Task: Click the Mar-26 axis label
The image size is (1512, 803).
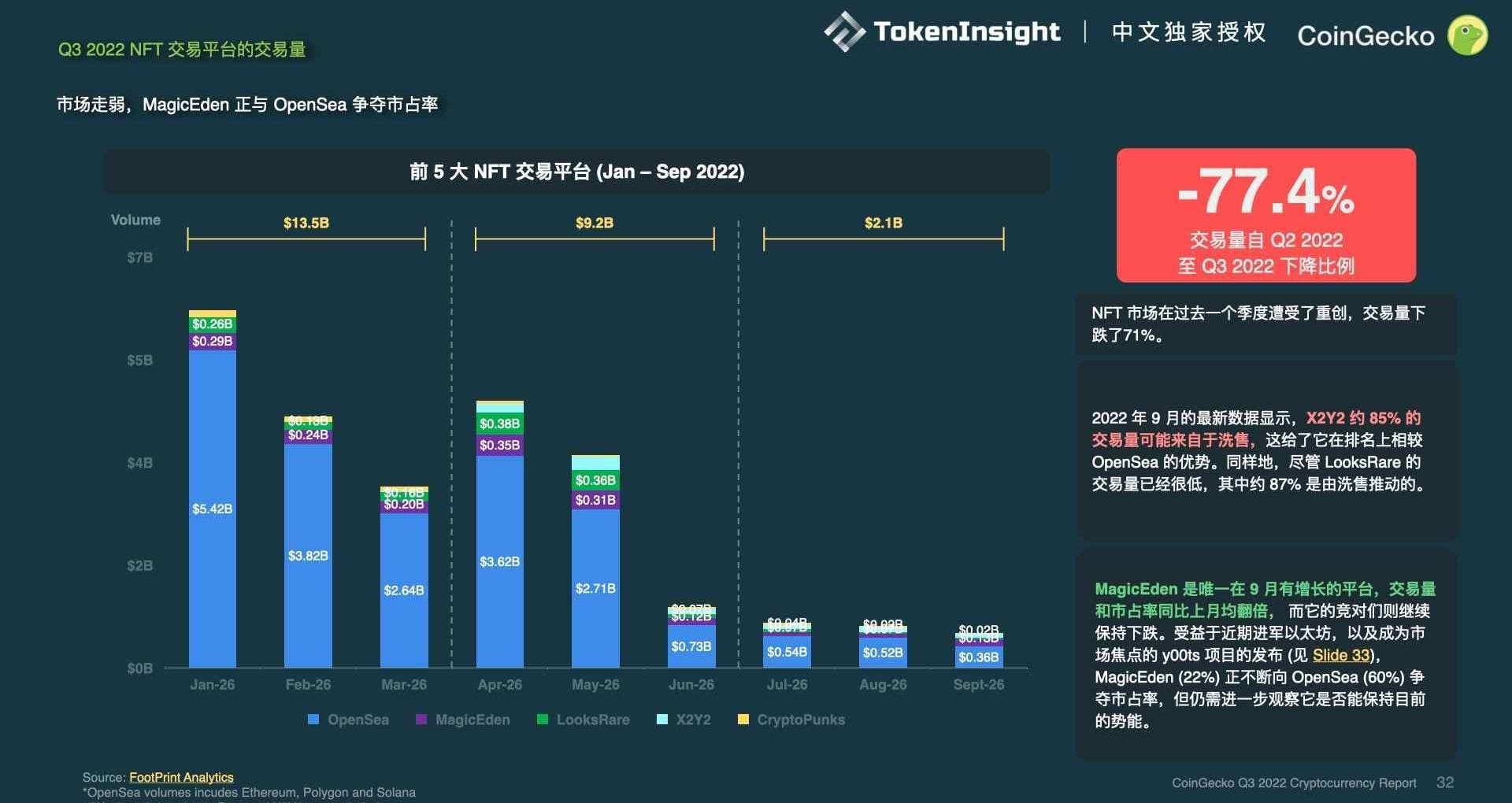Action: (x=404, y=684)
